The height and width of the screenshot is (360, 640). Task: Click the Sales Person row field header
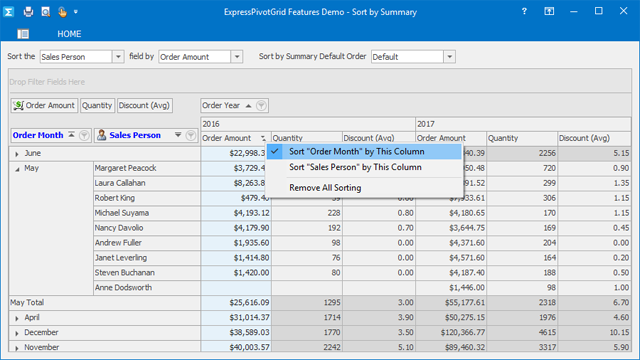click(x=146, y=135)
